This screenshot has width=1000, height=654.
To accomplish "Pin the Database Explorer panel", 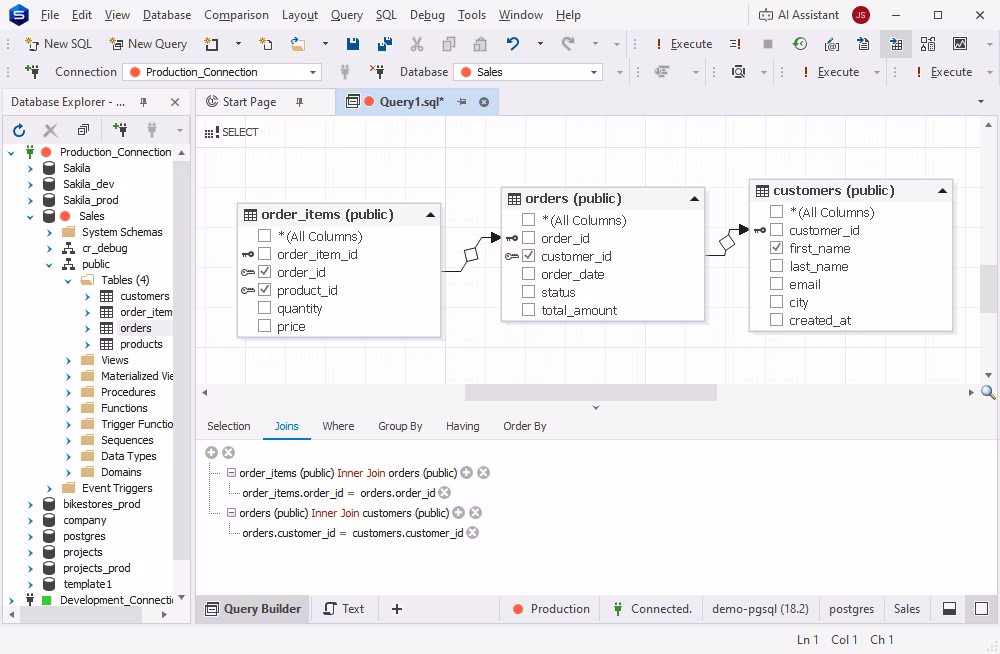I will (x=144, y=102).
